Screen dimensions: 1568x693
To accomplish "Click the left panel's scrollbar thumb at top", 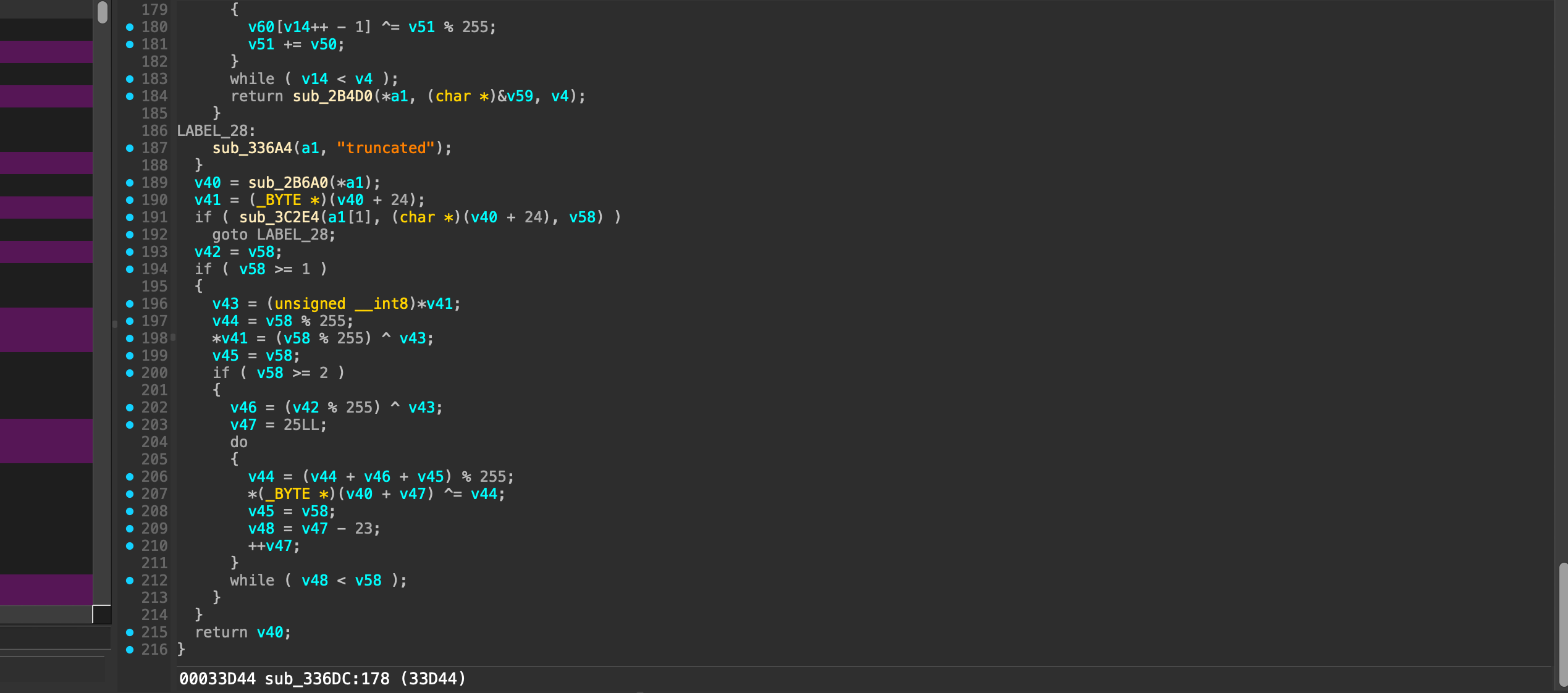I will pos(103,12).
